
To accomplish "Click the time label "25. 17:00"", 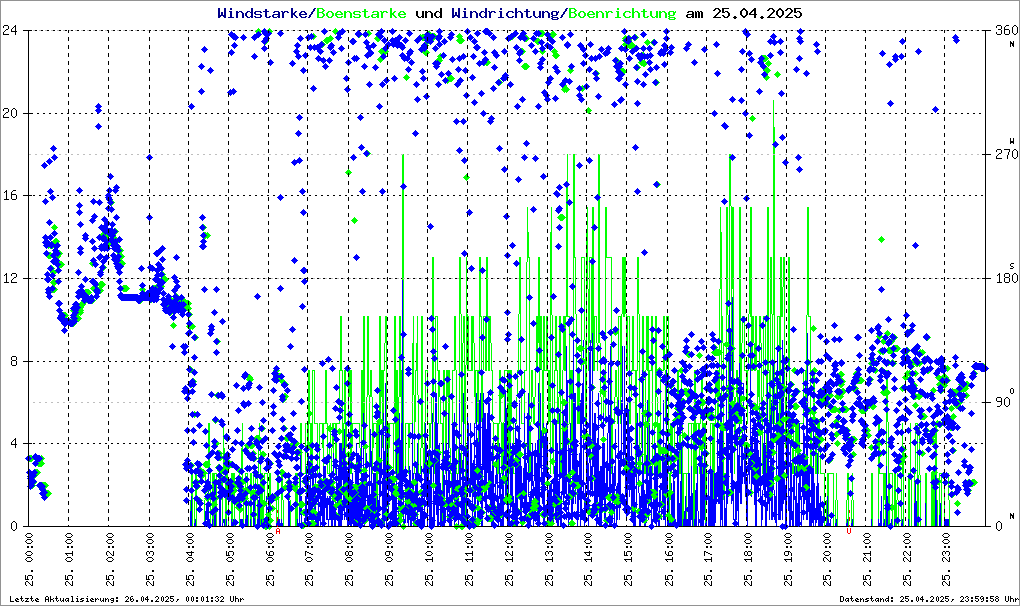I will pos(708,559).
